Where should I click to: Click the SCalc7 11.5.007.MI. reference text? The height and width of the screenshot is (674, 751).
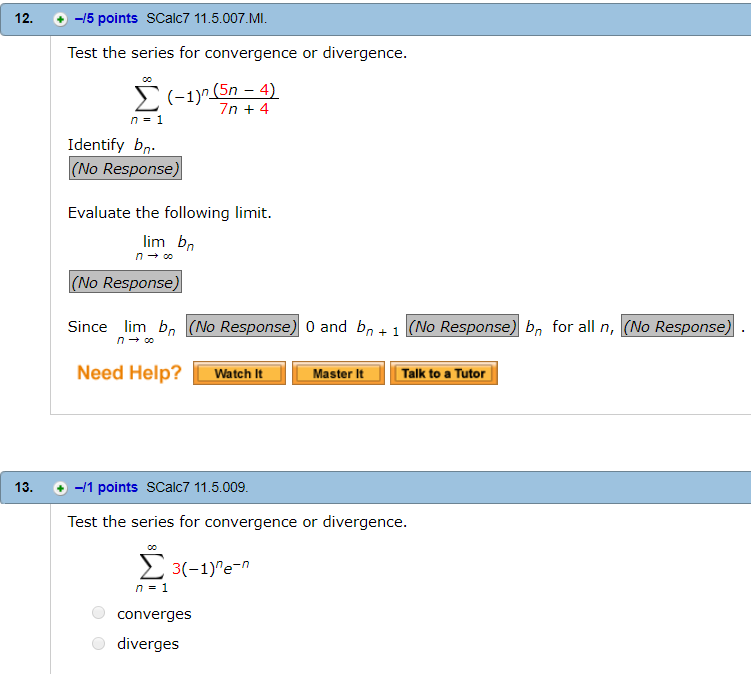tap(206, 19)
